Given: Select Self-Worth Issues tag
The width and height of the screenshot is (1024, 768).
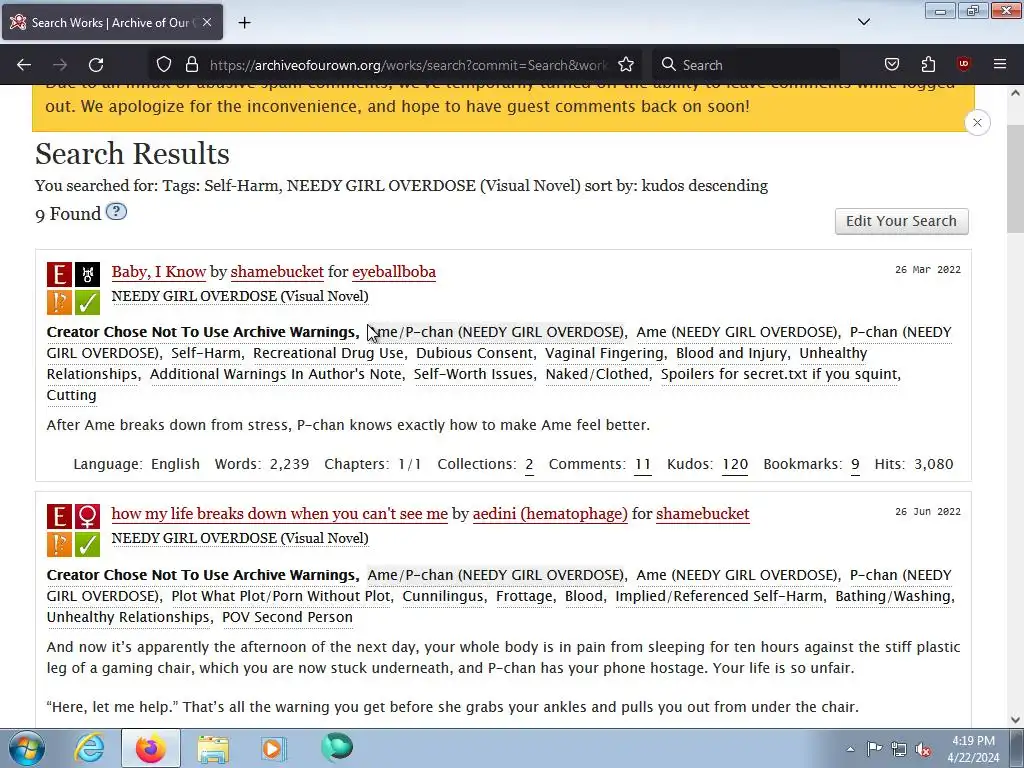Looking at the screenshot, I should [473, 374].
